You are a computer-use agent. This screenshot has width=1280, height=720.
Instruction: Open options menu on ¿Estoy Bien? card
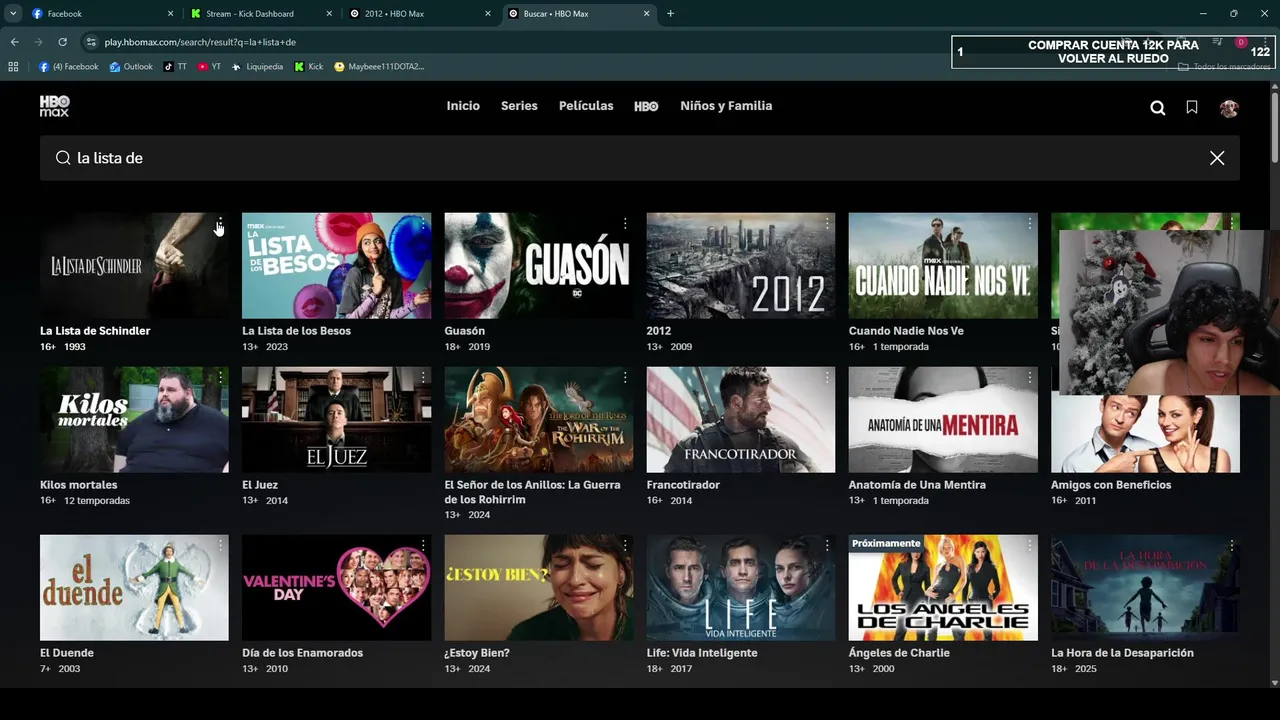coord(625,546)
